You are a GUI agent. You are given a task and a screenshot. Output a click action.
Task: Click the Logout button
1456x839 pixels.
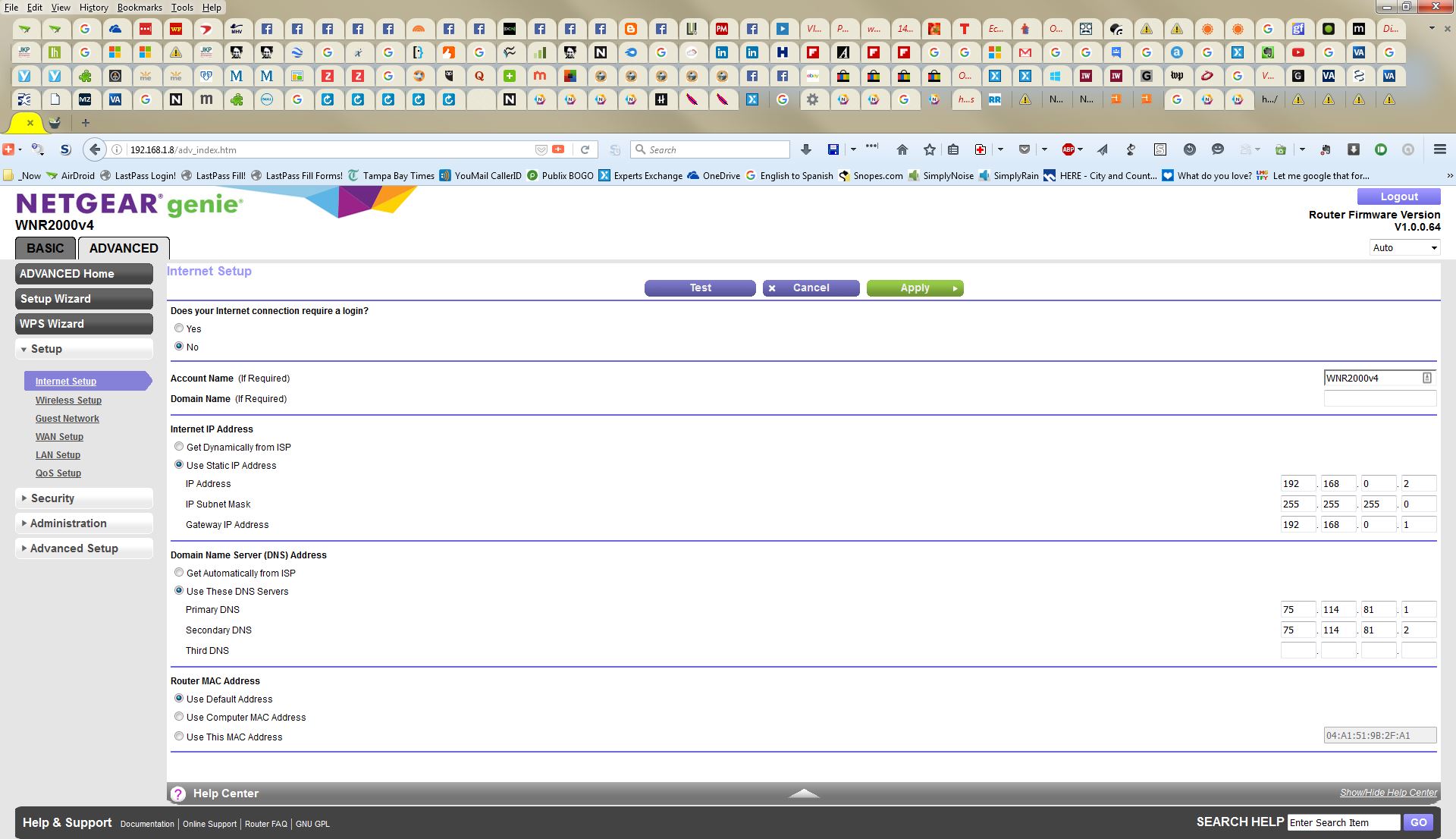click(x=1398, y=196)
